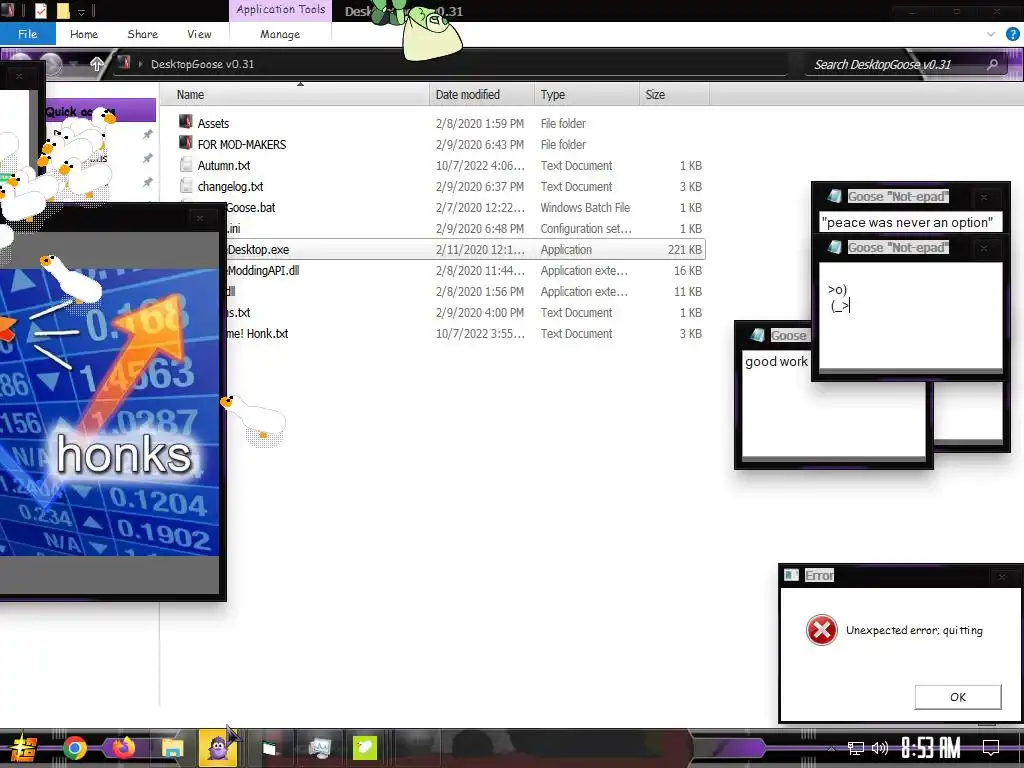The width and height of the screenshot is (1024, 768).
Task: Expand the address bar path chevron
Action: pyautogui.click(x=140, y=63)
